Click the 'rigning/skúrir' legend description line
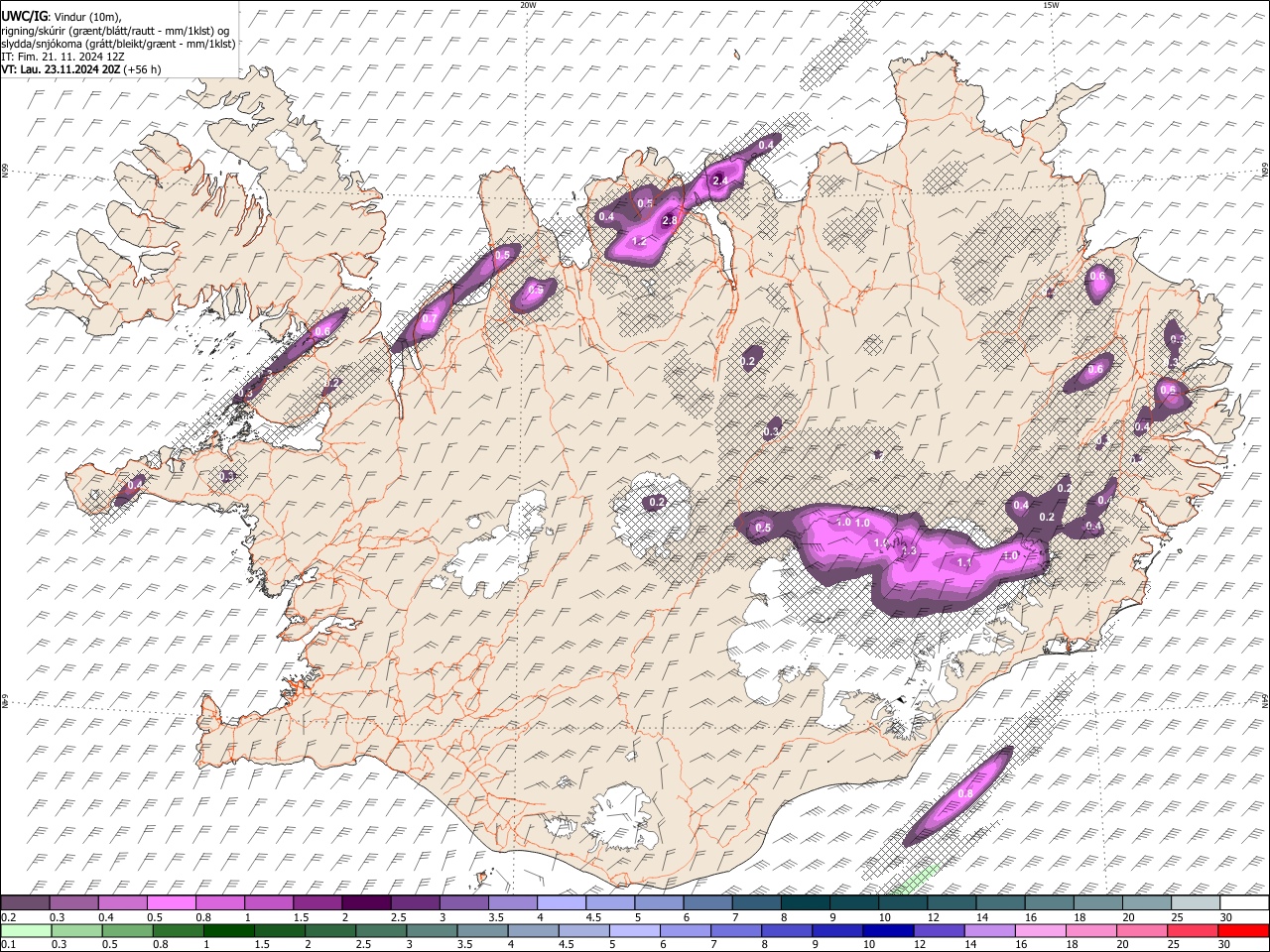 pyautogui.click(x=115, y=31)
